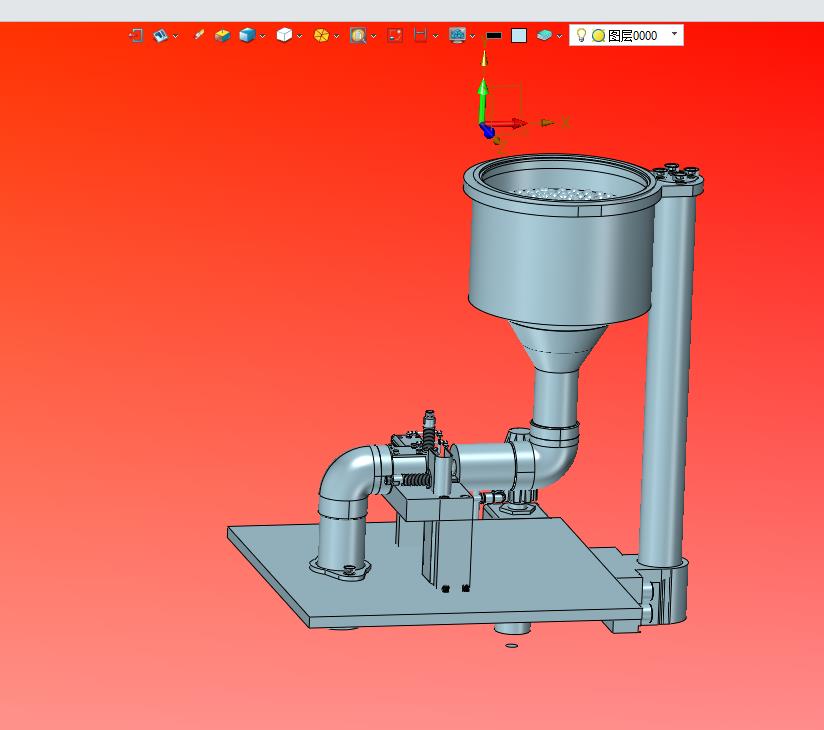Expand the zoom options dropdown arrow
Image resolution: width=824 pixels, height=730 pixels.
tap(374, 36)
